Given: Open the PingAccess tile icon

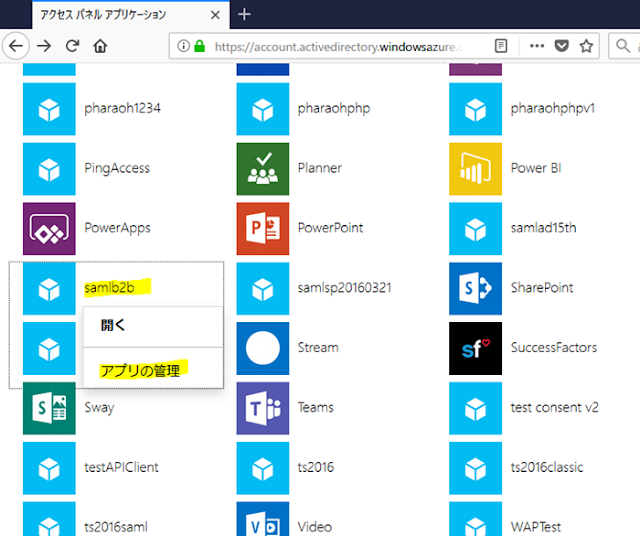Looking at the screenshot, I should pos(49,169).
